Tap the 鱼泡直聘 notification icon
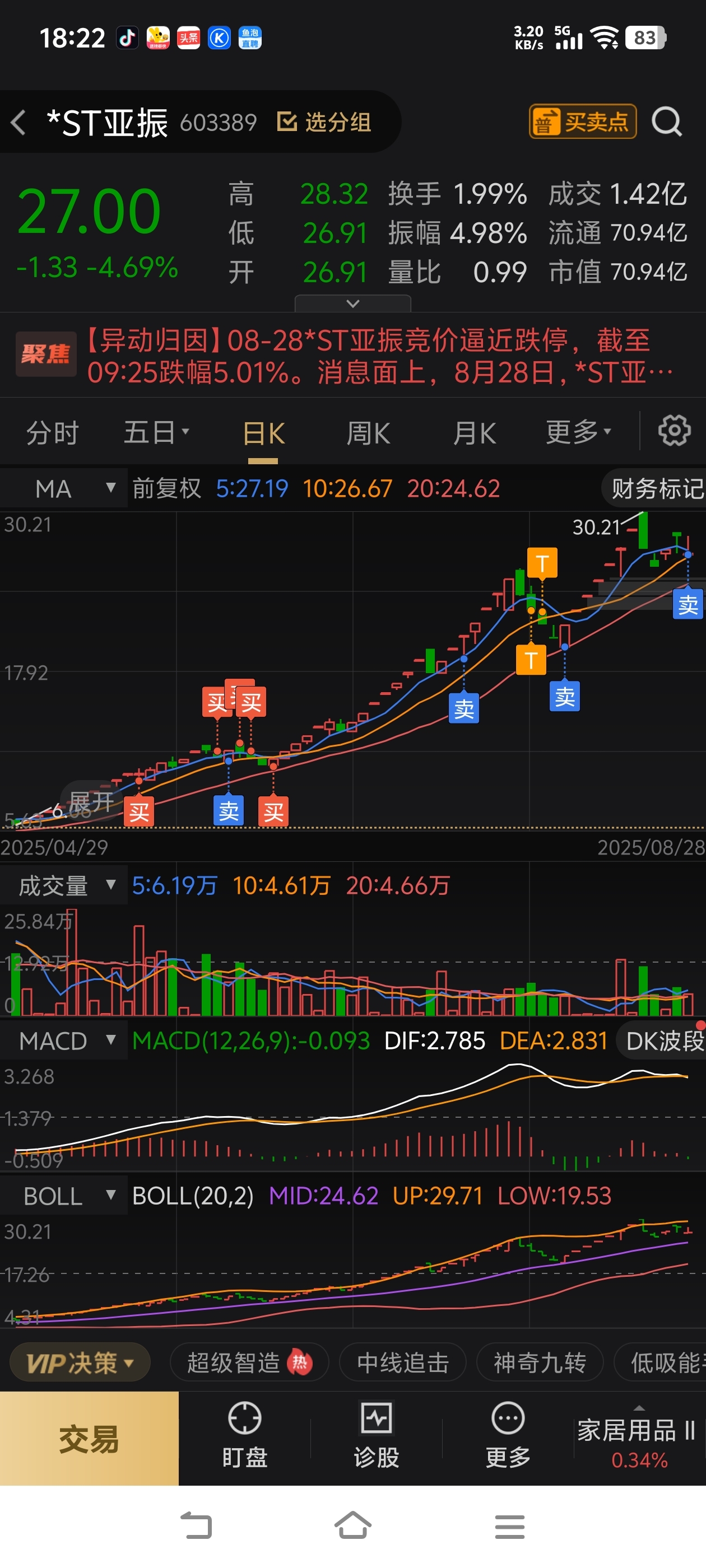706x1568 pixels. coord(250,38)
